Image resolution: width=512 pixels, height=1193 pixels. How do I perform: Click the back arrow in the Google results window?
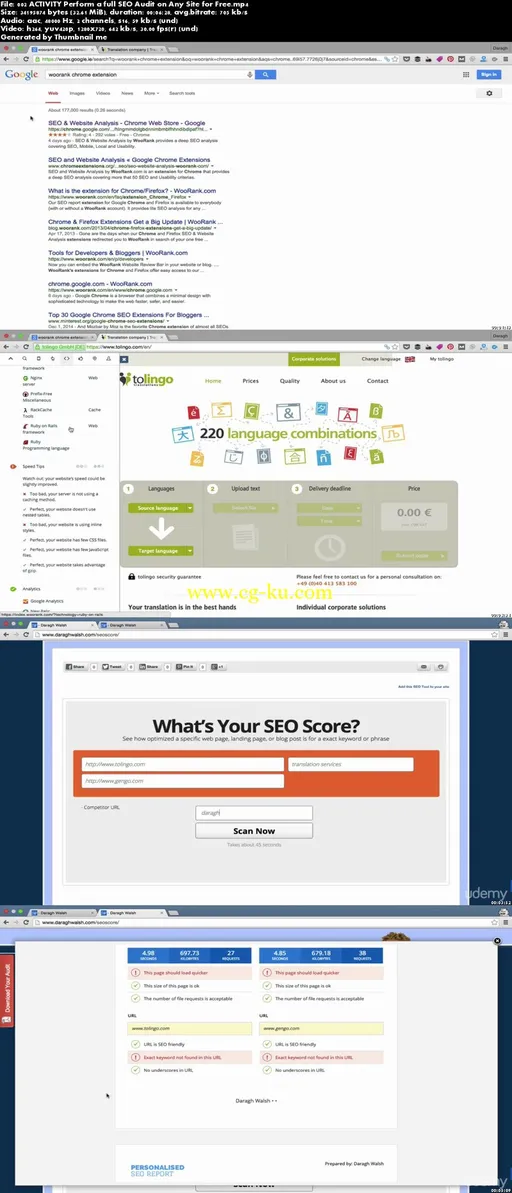7,59
